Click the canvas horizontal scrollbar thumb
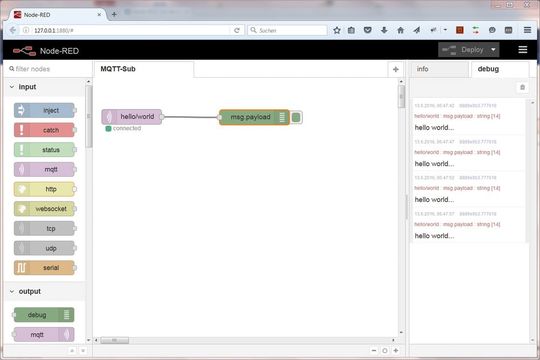The image size is (540, 360). coord(115,340)
